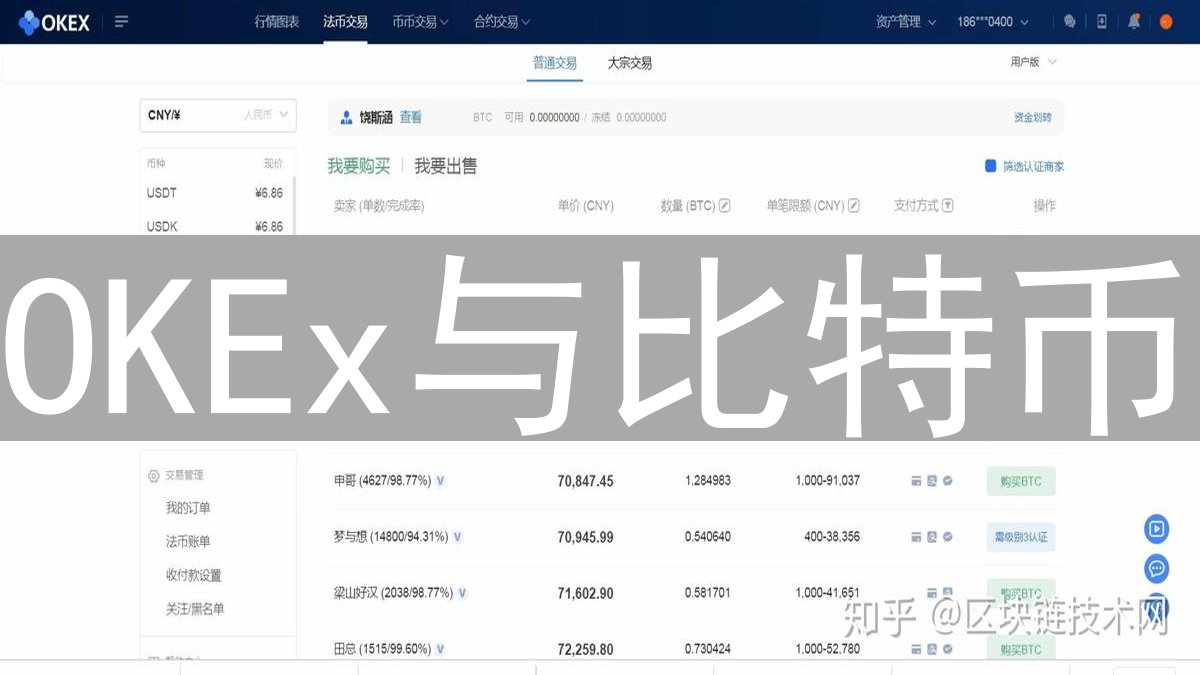
Task: Click the V badge after 申哥
Action: (440, 481)
